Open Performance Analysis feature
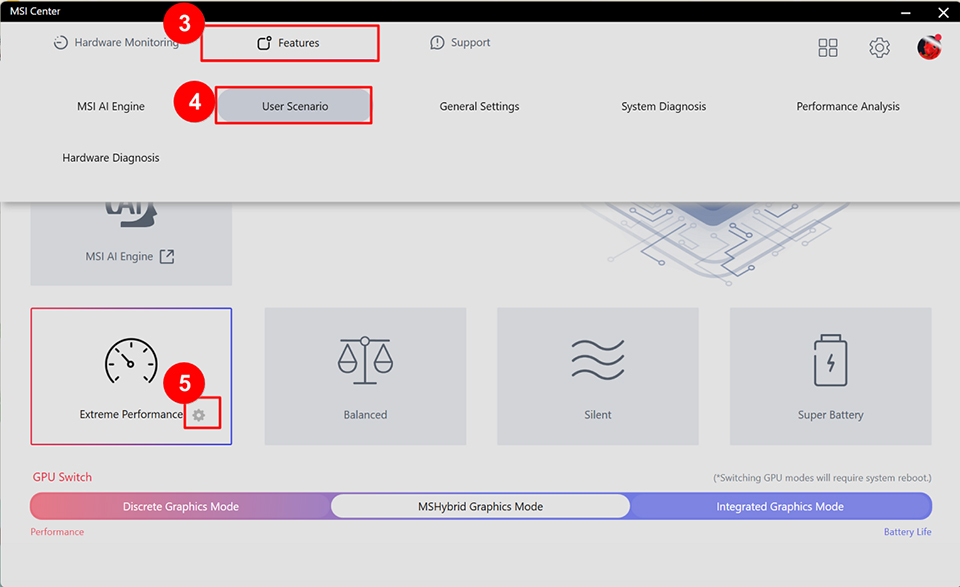 pos(848,107)
